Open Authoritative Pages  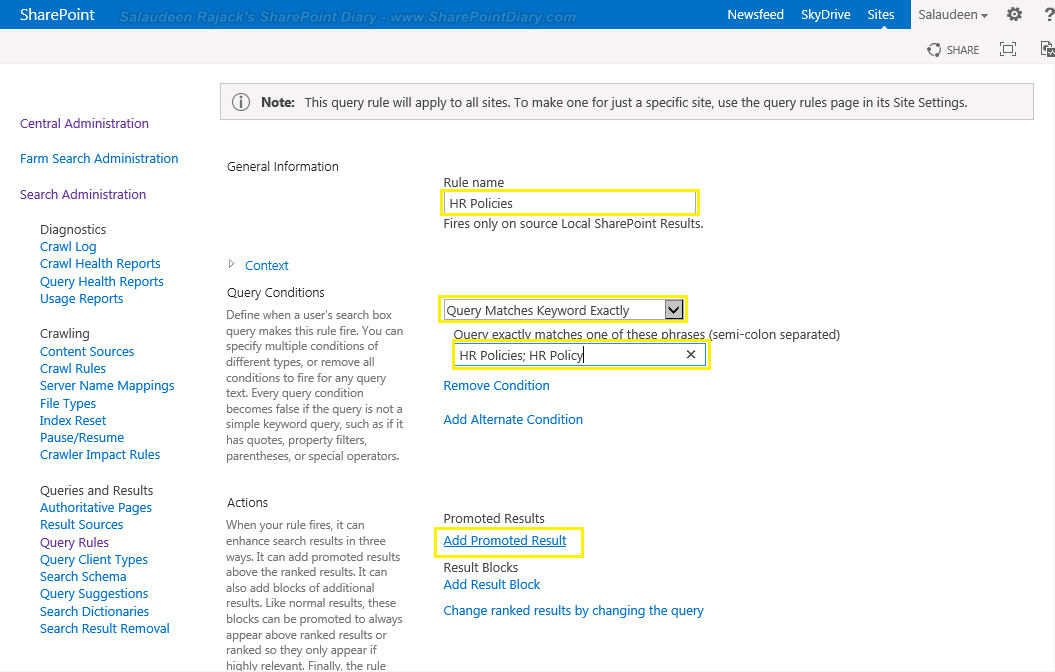(96, 507)
